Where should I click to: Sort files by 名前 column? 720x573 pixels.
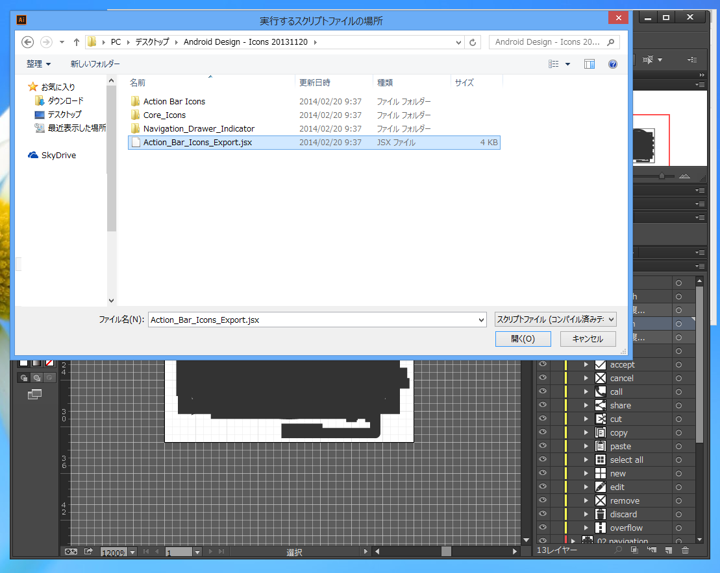coord(137,83)
